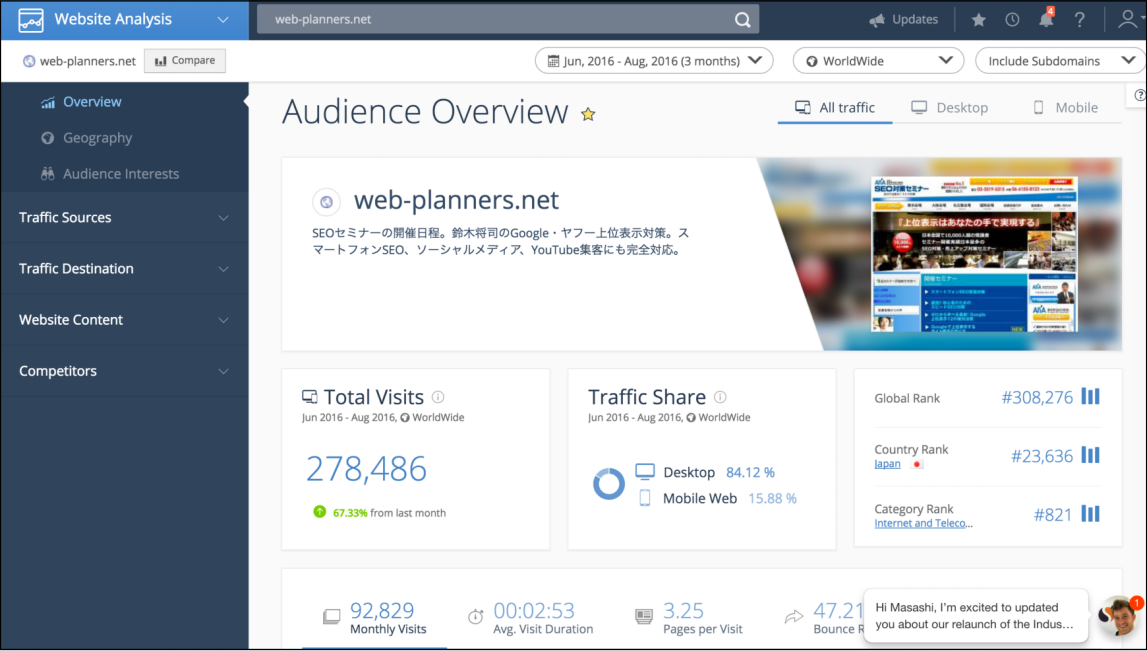This screenshot has height=651, width=1147.
Task: Select Geography in the sidebar
Action: pyautogui.click(x=97, y=138)
